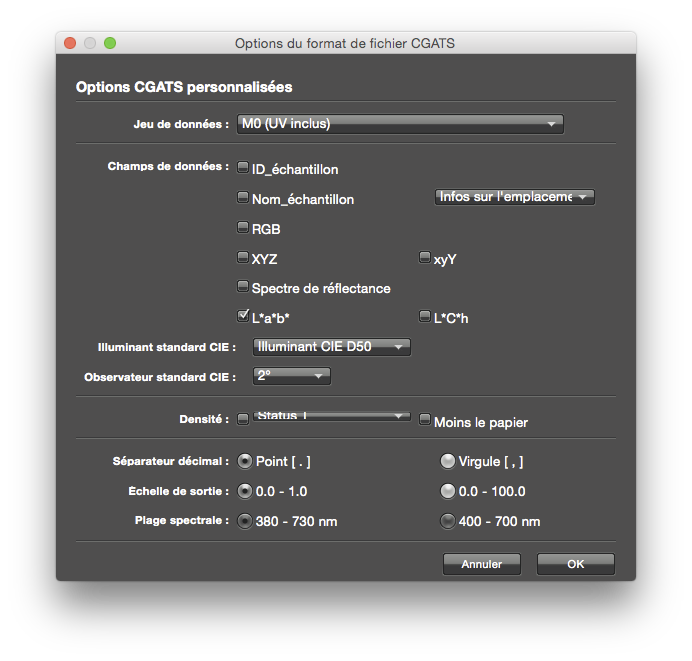692x661 pixels.
Task: Check the L*C*h option
Action: (x=424, y=316)
